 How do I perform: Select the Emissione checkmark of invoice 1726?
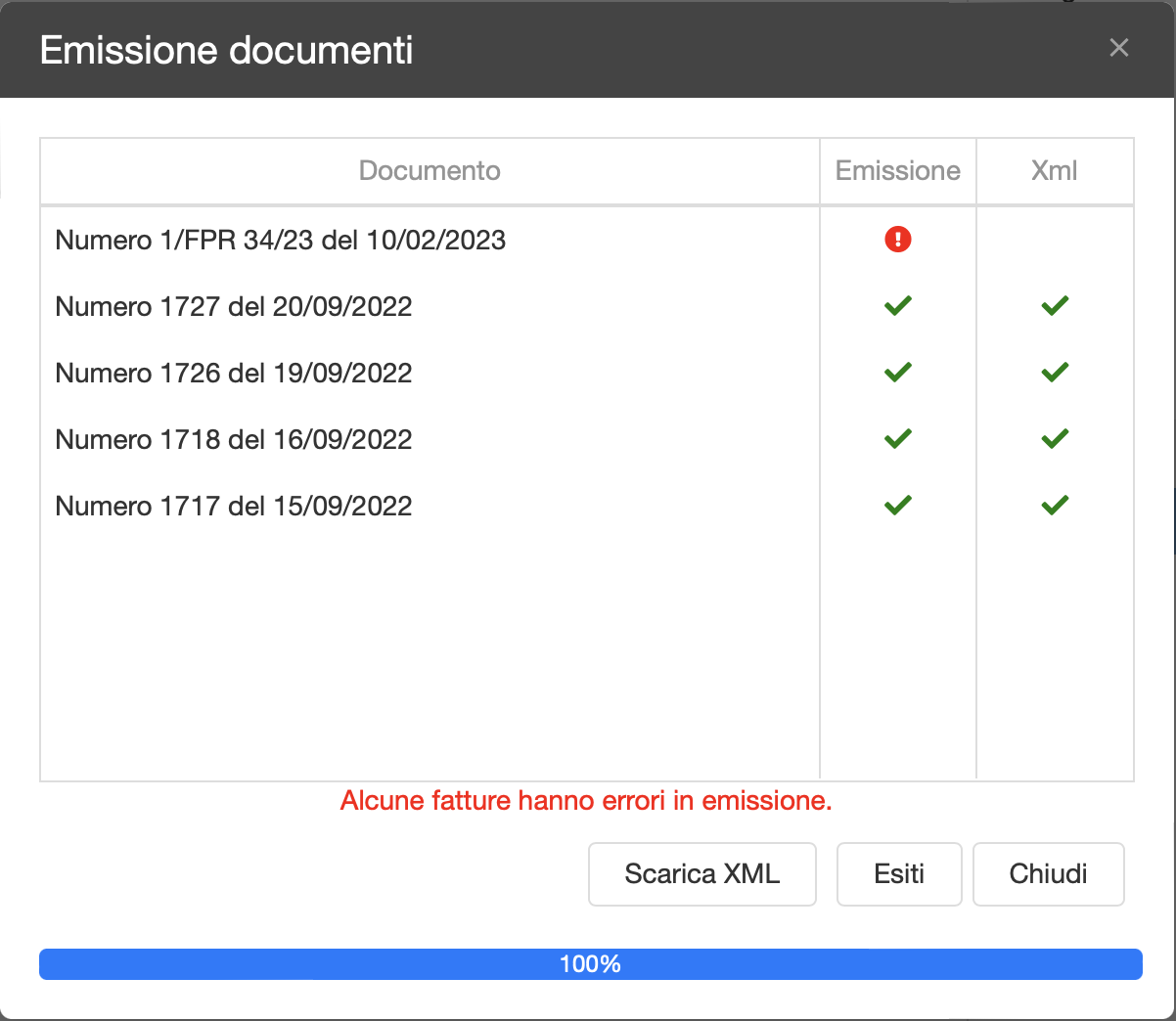[x=897, y=372]
